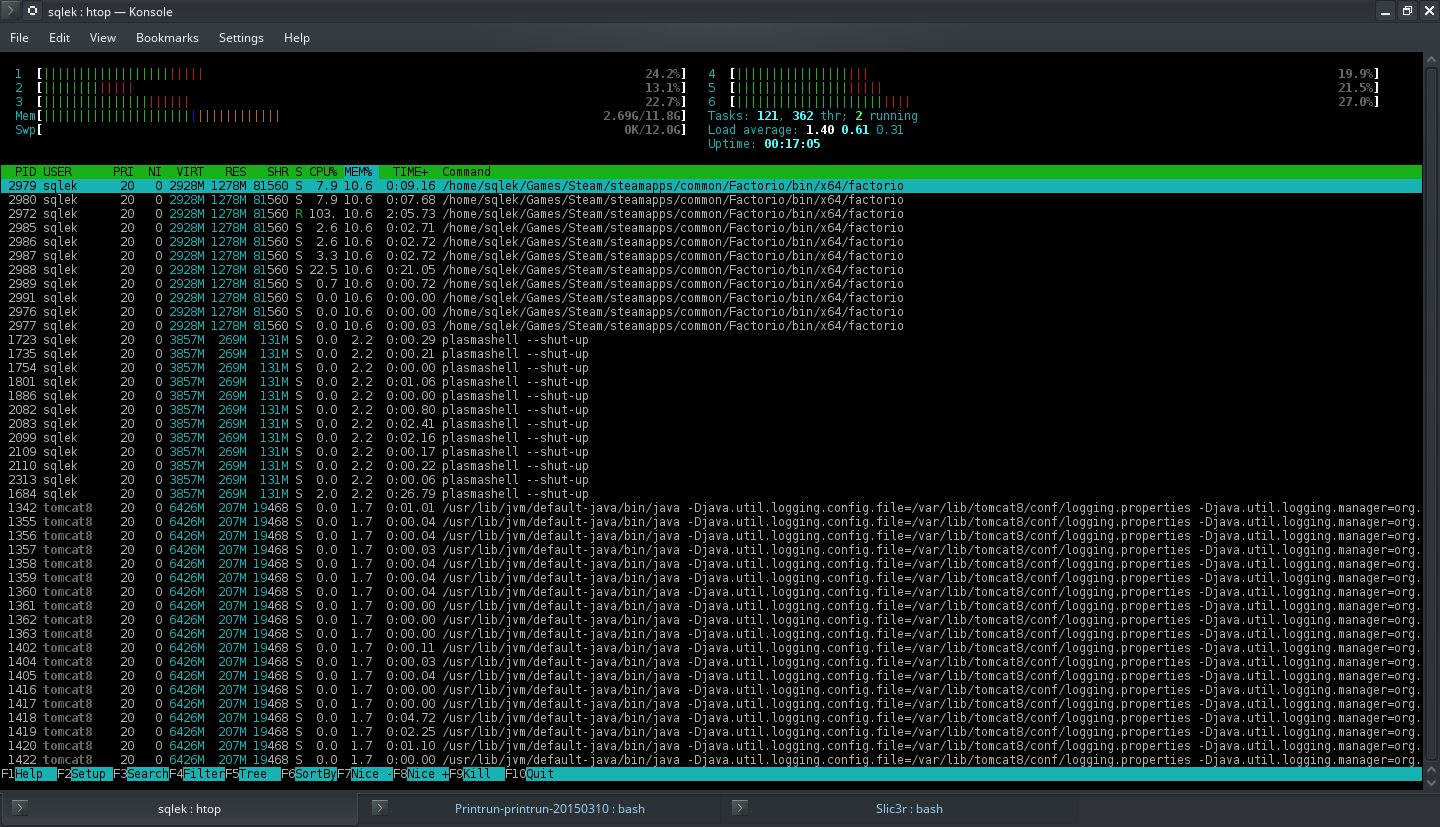Switch to the sqlek : htop tab
Screen dimensions: 1440x827
pos(179,808)
